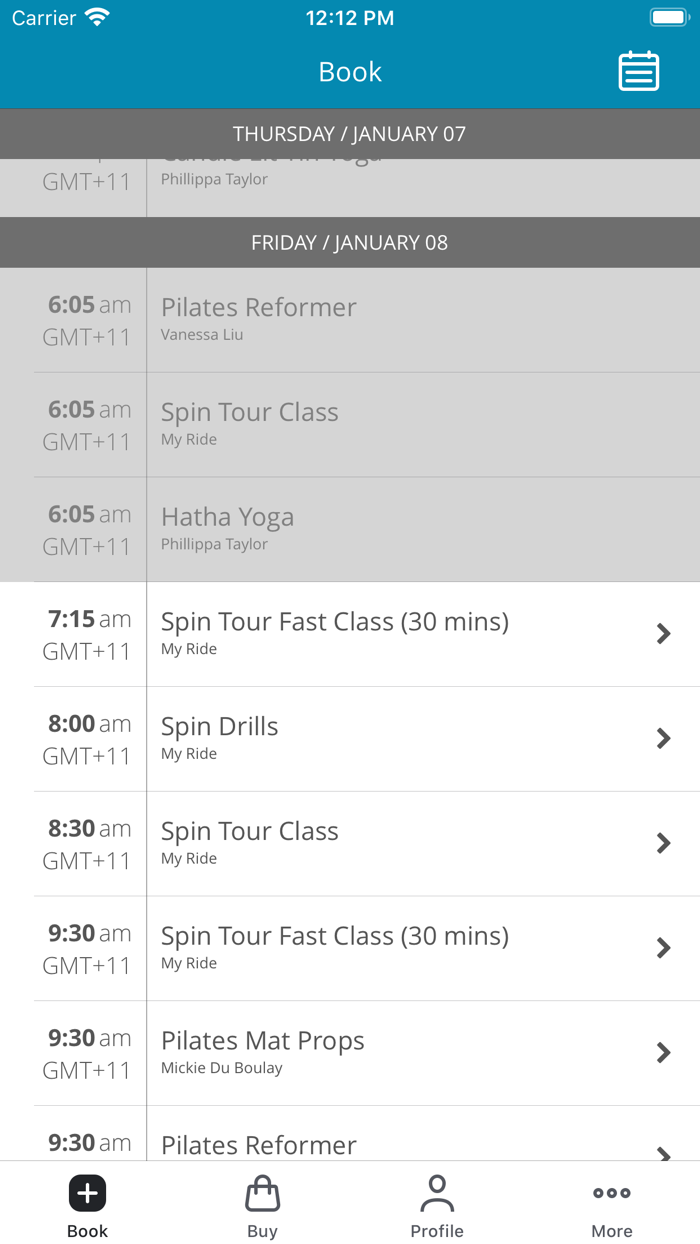Switch to the Profile tab
700x1244 pixels.
click(x=437, y=1204)
